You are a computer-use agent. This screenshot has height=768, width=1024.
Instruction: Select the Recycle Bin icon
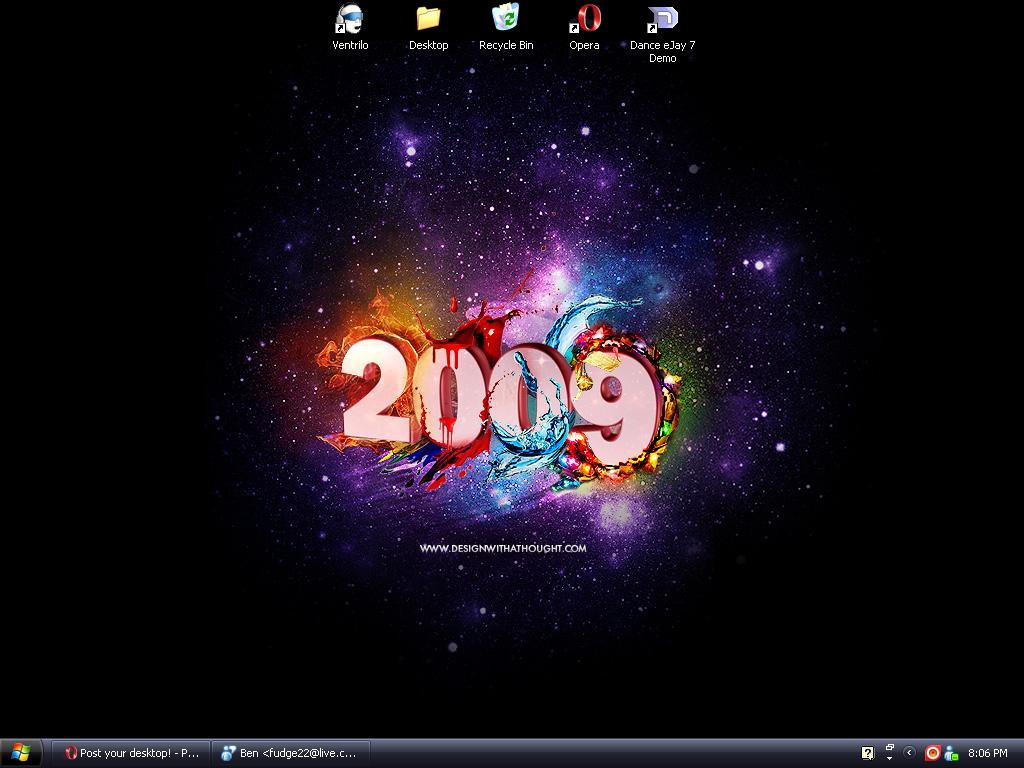506,27
